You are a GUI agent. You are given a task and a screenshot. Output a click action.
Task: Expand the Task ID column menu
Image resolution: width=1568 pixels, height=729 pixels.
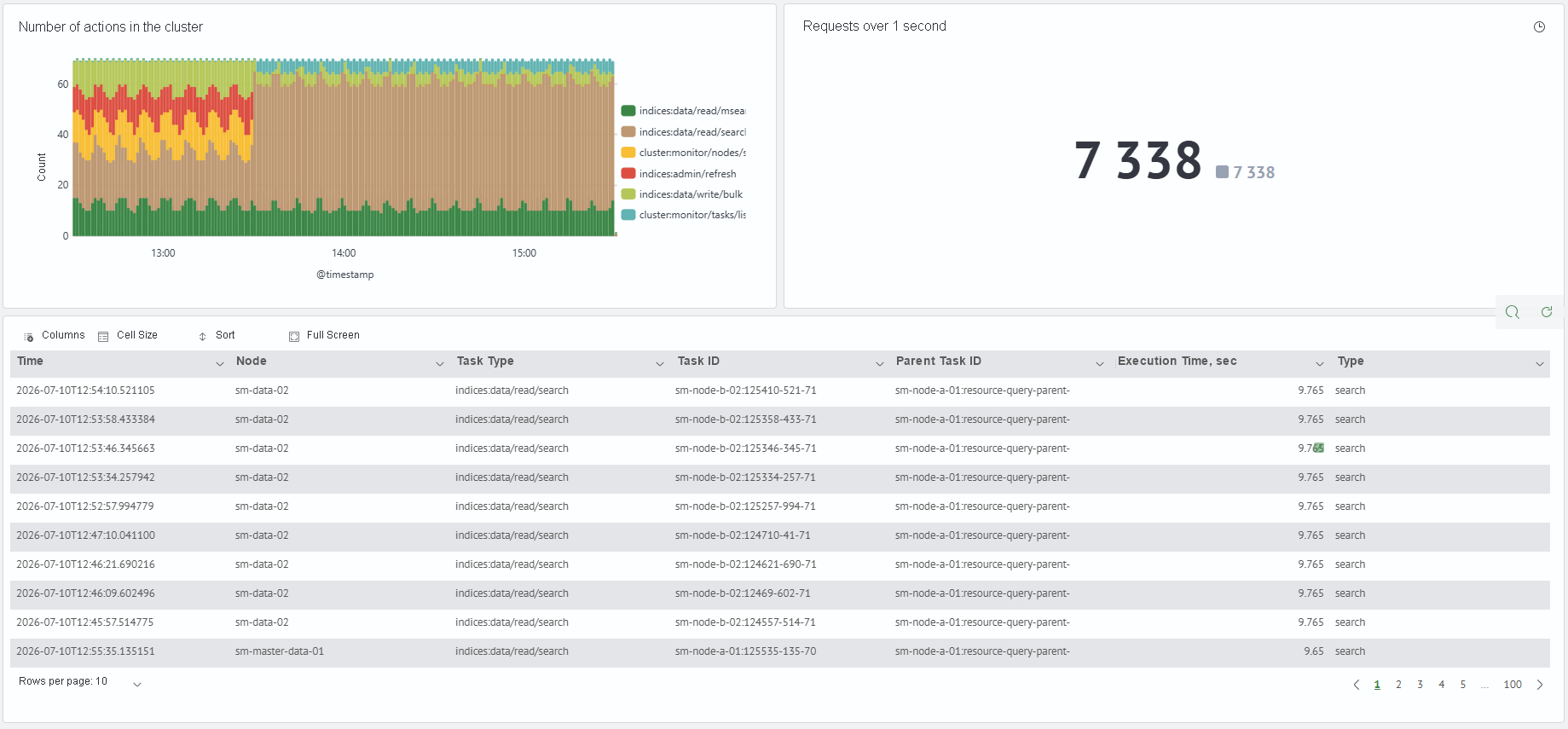click(x=880, y=364)
